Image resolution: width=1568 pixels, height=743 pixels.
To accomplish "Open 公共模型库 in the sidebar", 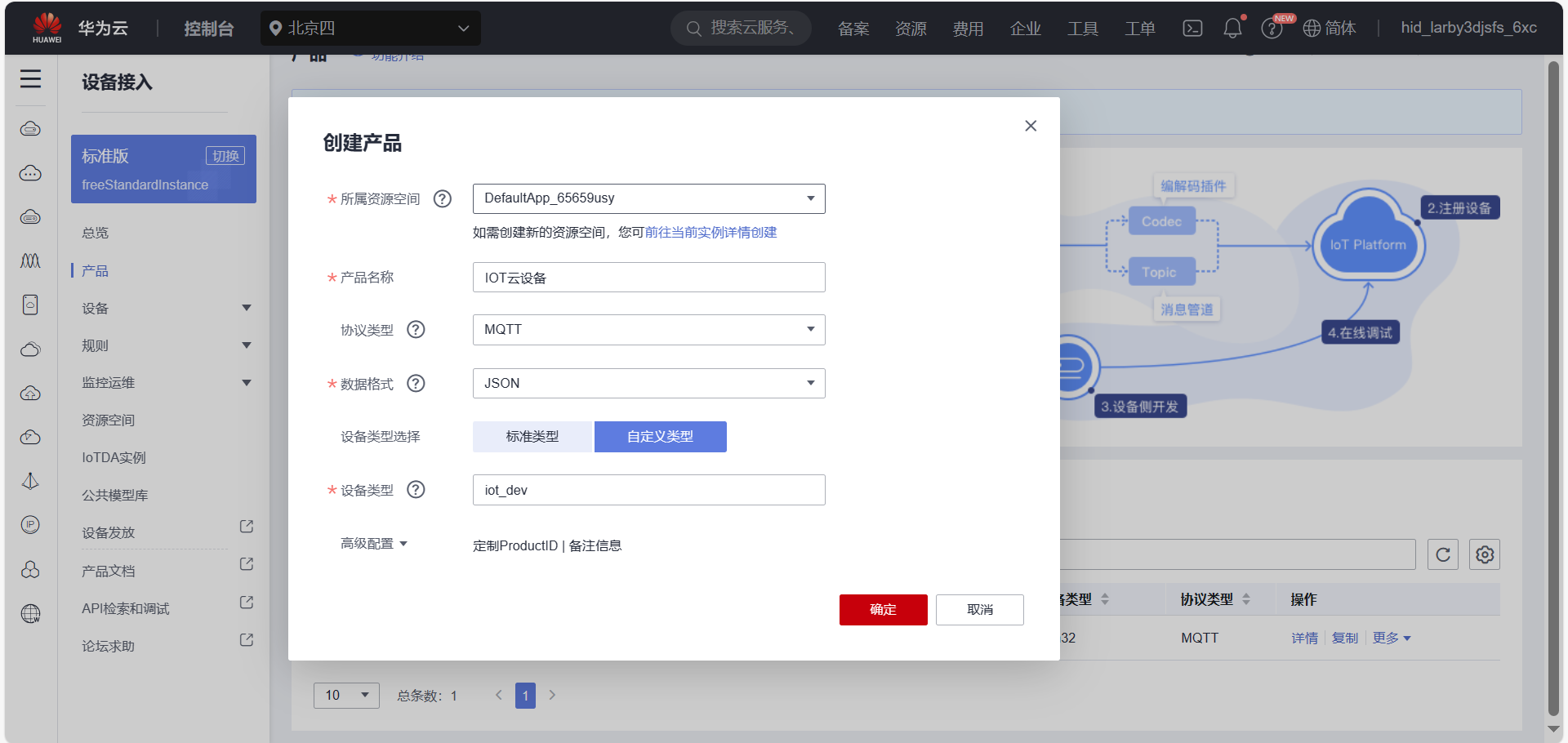I will tap(114, 495).
